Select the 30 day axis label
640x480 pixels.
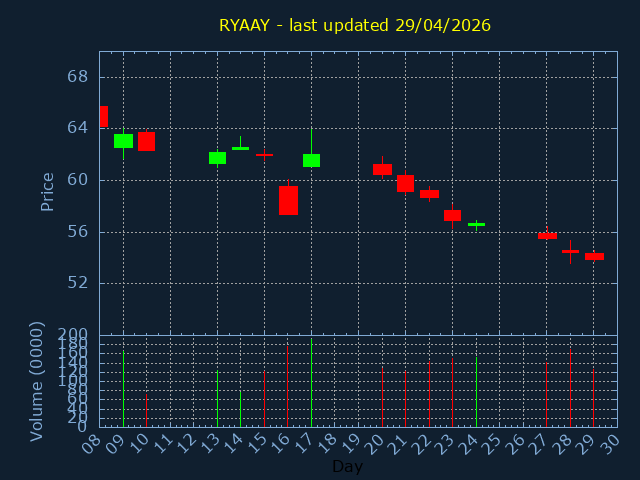coord(609,443)
